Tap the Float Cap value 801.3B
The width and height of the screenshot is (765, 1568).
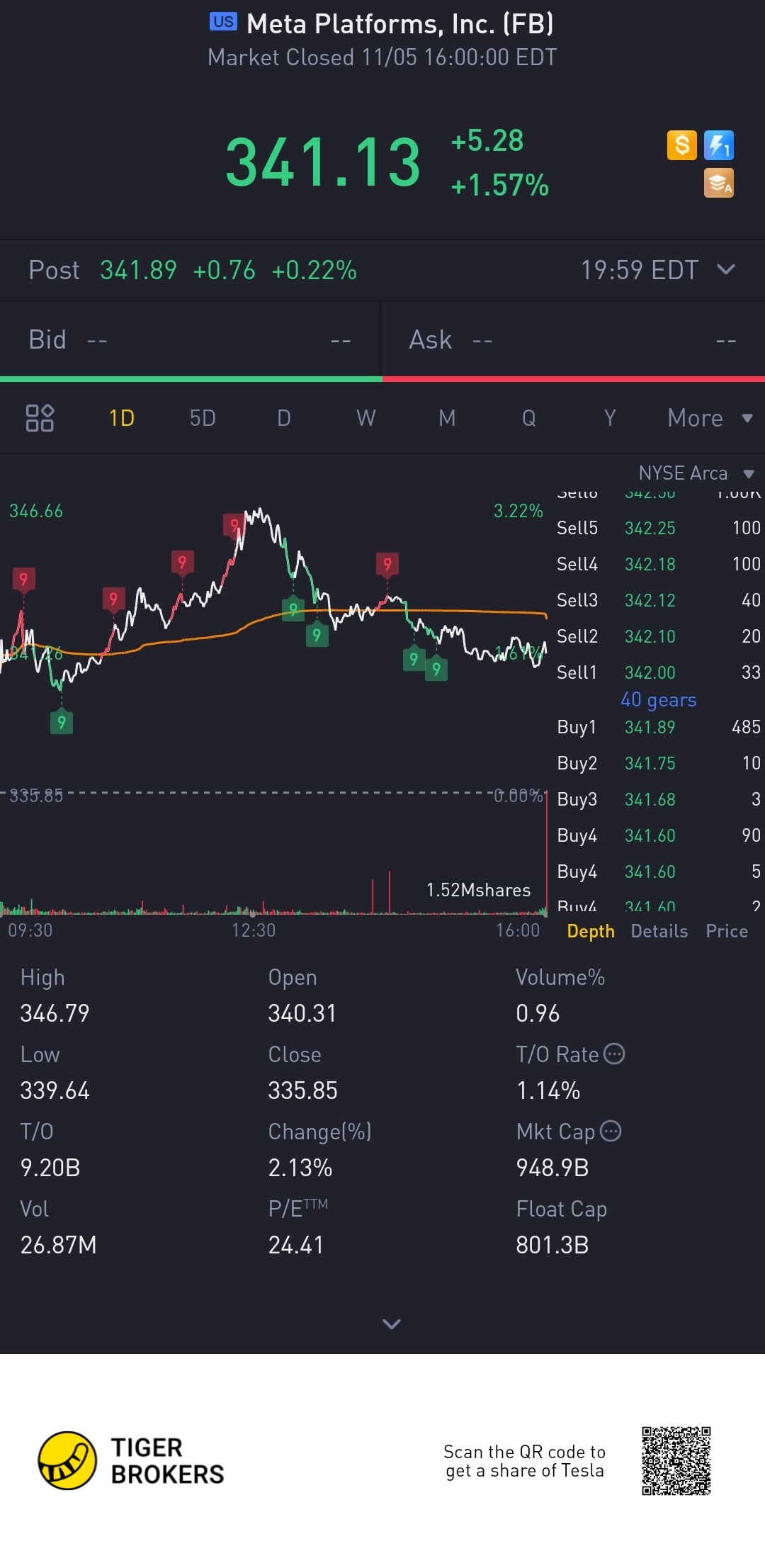coord(552,1245)
